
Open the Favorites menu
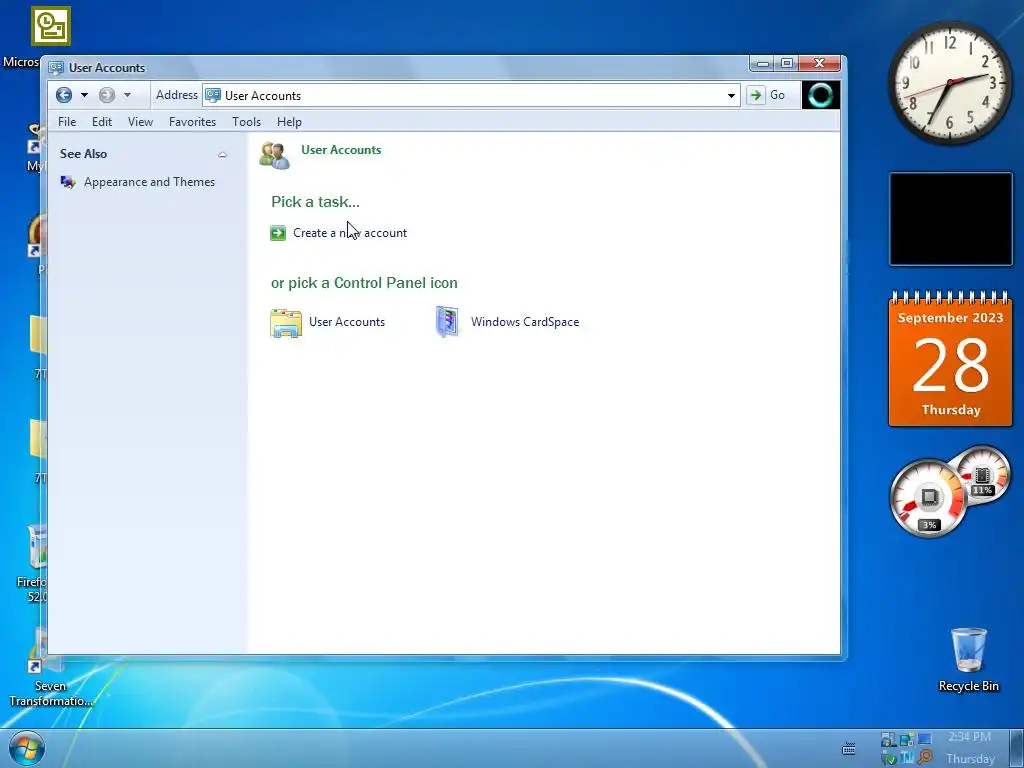coord(192,122)
